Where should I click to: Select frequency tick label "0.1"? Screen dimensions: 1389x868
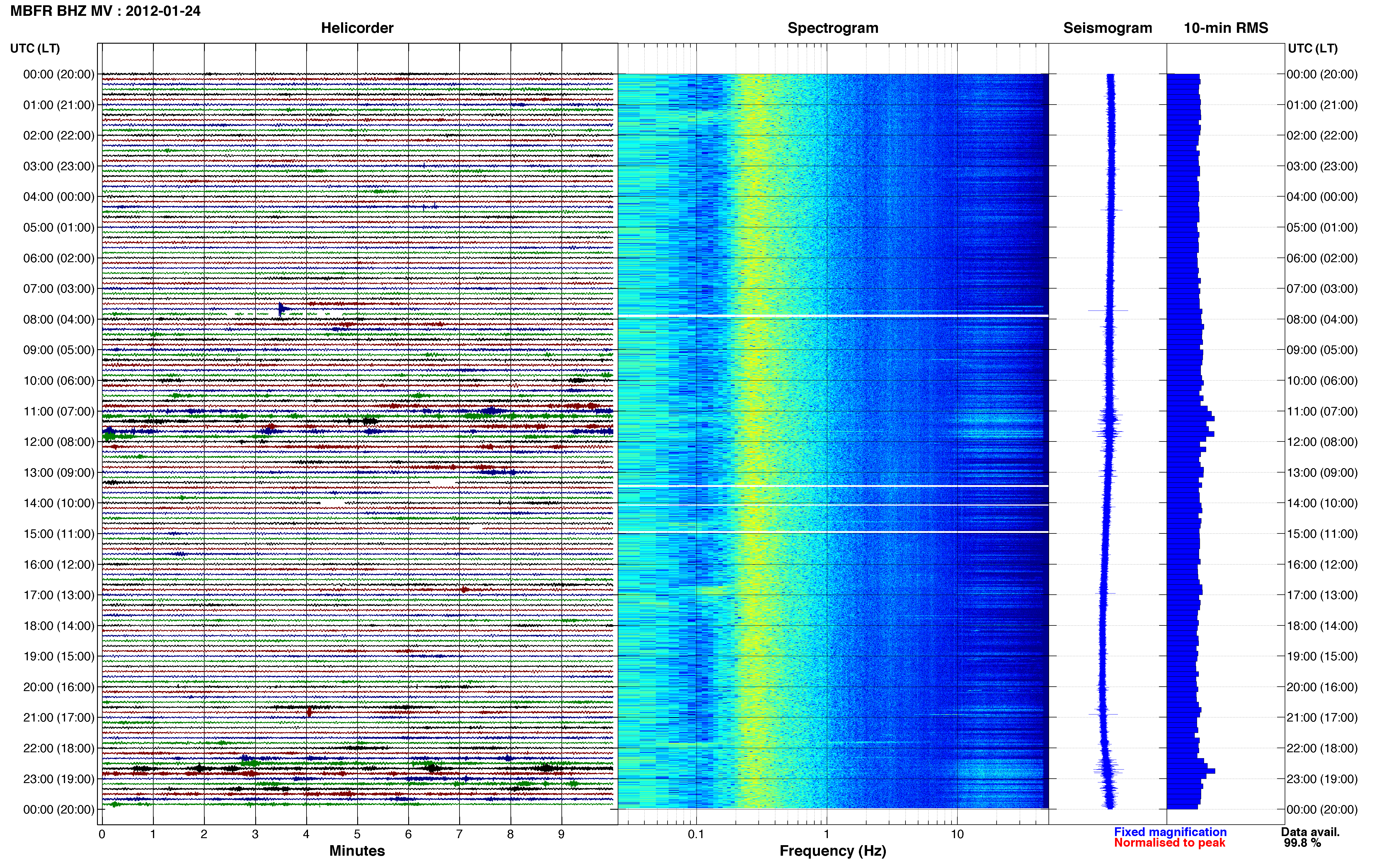(x=696, y=834)
